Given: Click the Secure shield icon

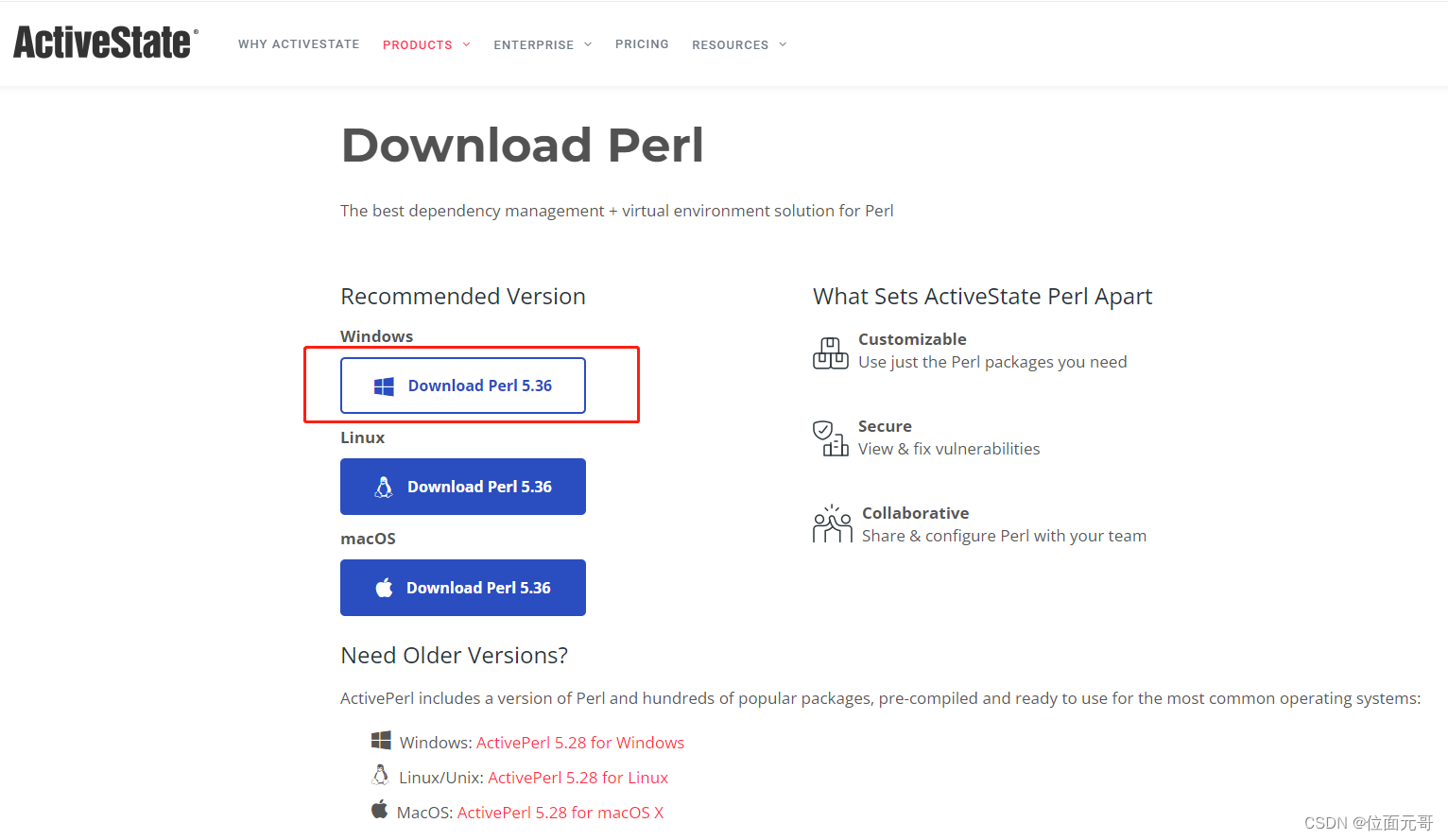Looking at the screenshot, I should click(x=830, y=437).
